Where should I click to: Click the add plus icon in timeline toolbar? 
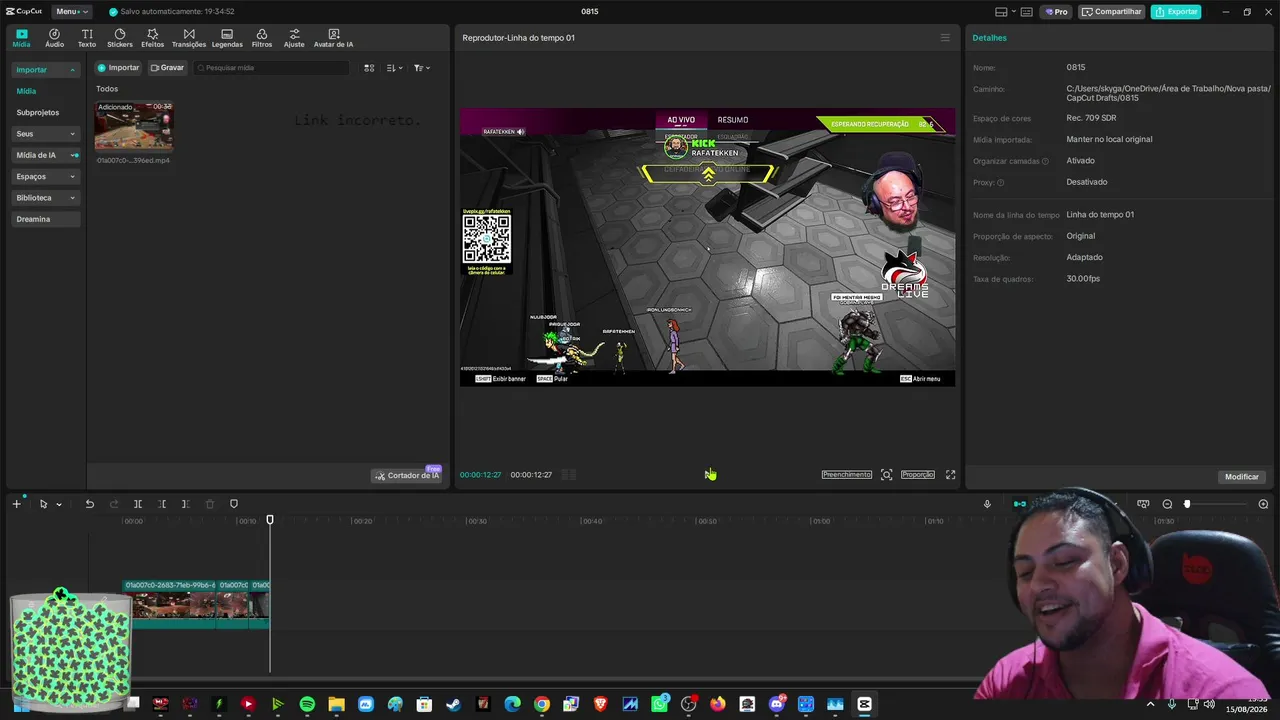click(16, 504)
